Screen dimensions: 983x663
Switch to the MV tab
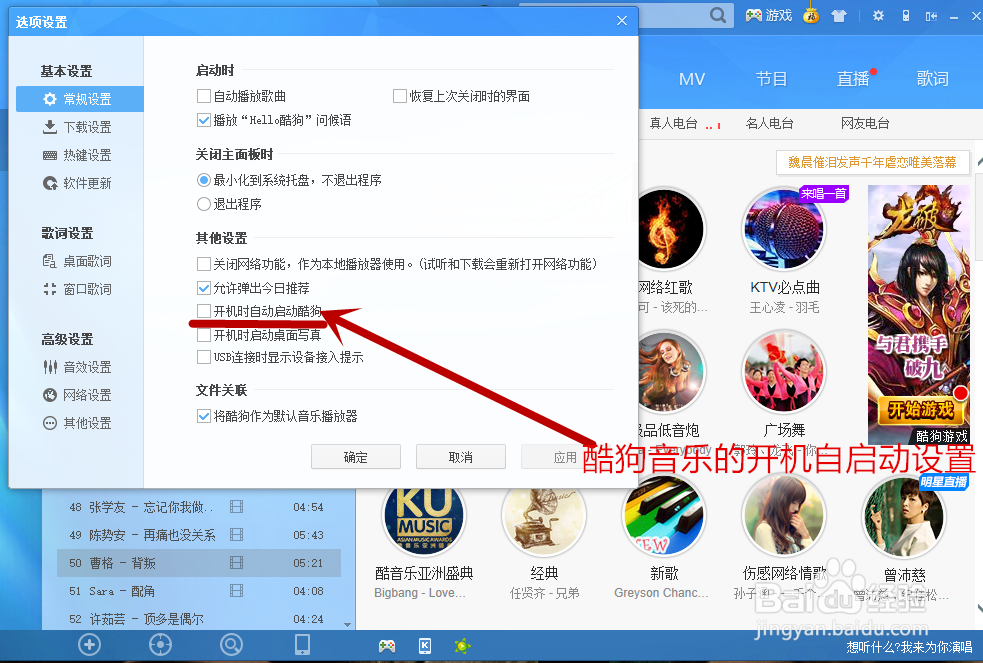(x=691, y=78)
